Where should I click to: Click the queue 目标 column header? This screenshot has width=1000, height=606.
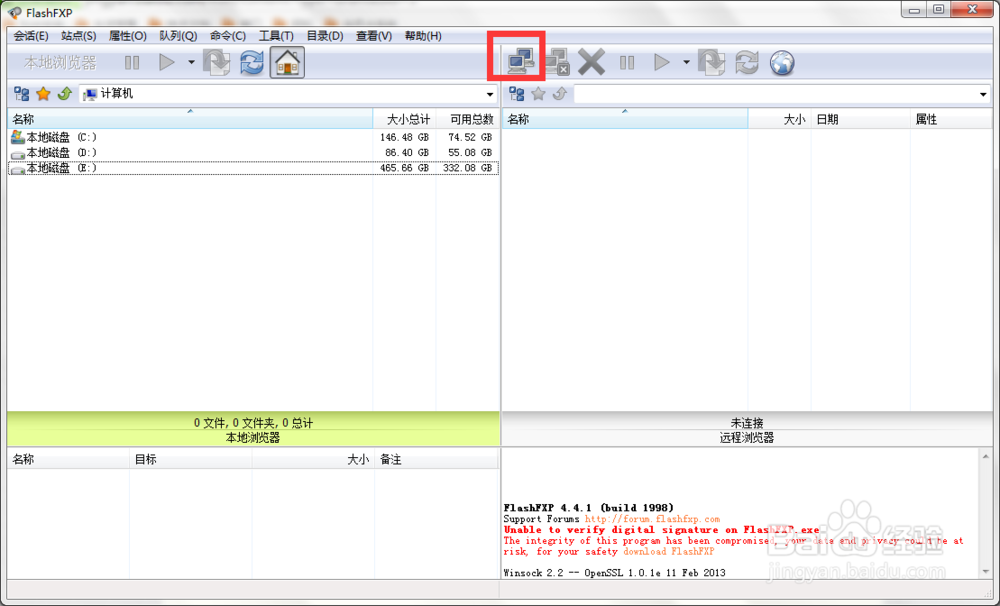pyautogui.click(x=191, y=459)
